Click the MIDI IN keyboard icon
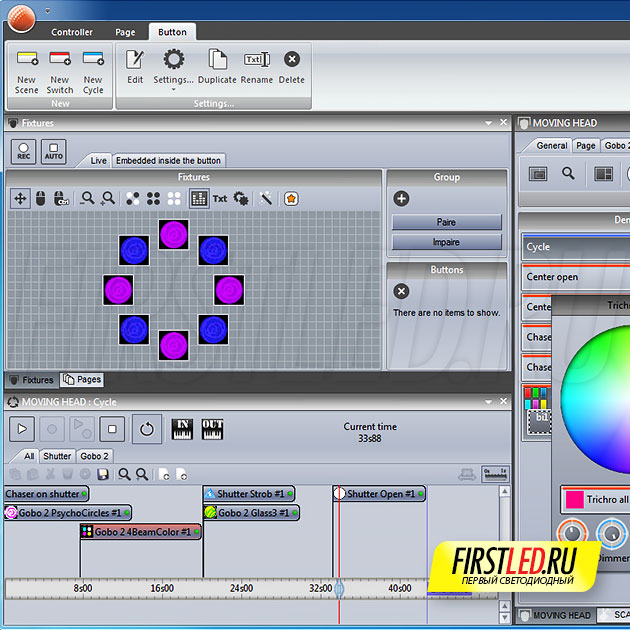 click(x=182, y=428)
